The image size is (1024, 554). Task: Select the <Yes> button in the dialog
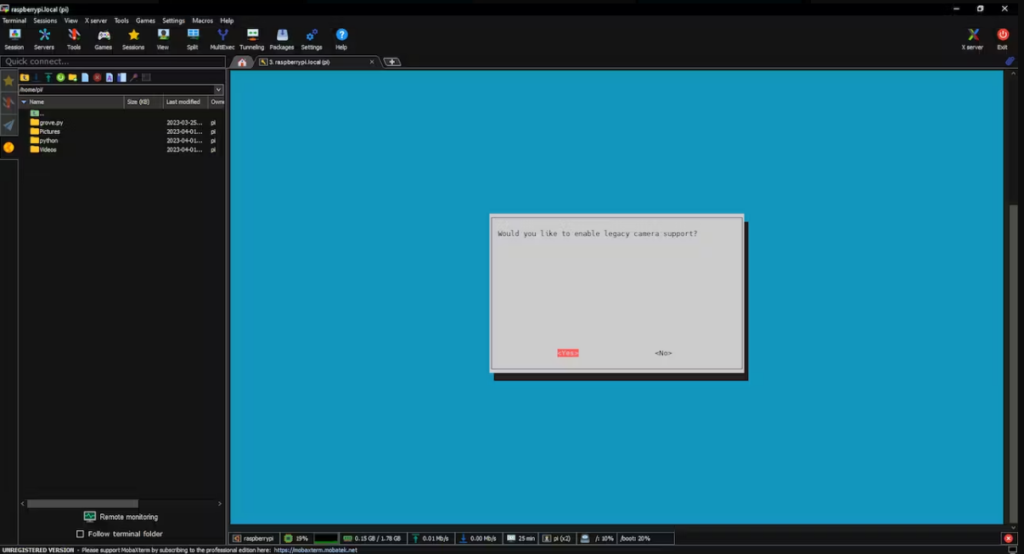(x=567, y=353)
